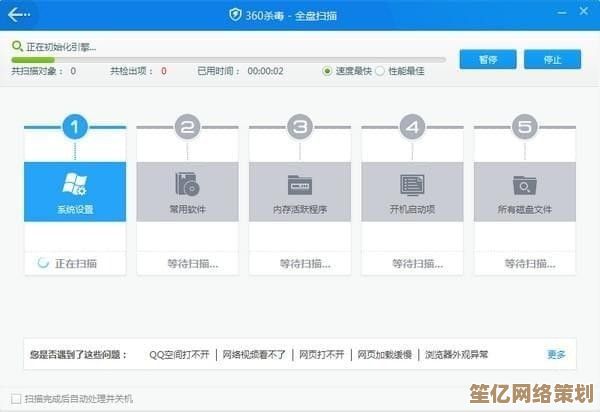Open the QQ空间打不开 problem link
The width and height of the screenshot is (600, 412).
pyautogui.click(x=180, y=354)
